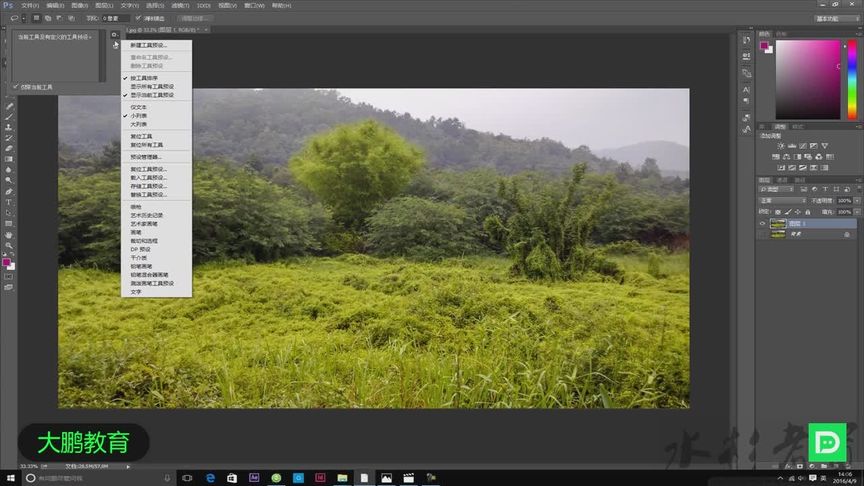
Task: Choose 预设管理器... from the menu
Action: pyautogui.click(x=145, y=157)
